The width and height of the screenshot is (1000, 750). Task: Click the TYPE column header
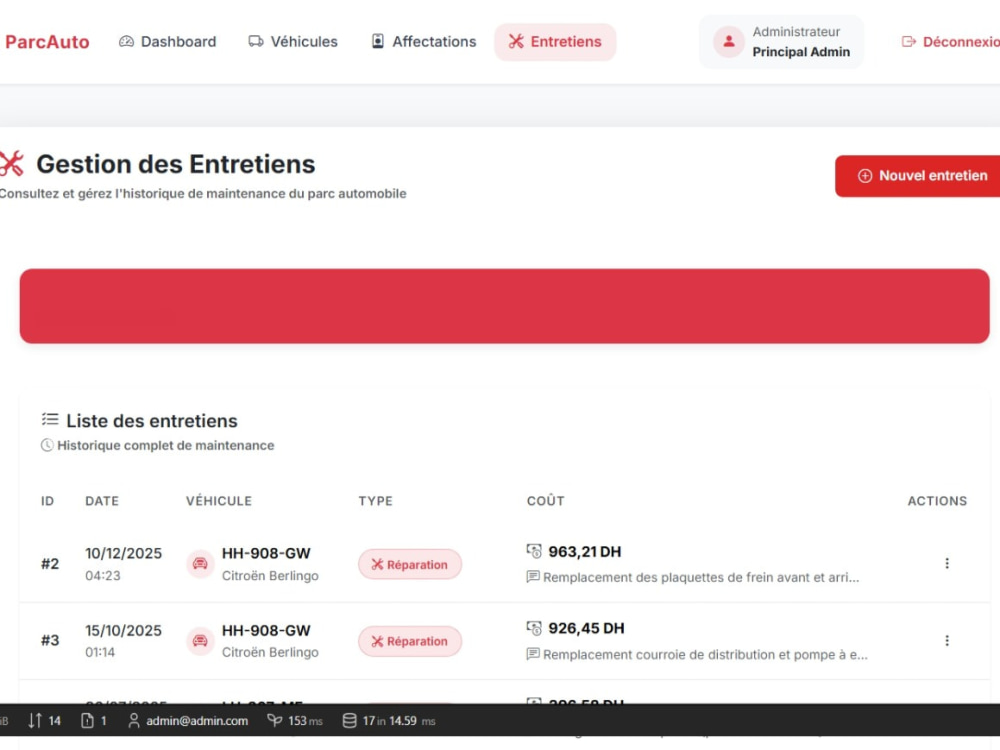[x=375, y=501]
